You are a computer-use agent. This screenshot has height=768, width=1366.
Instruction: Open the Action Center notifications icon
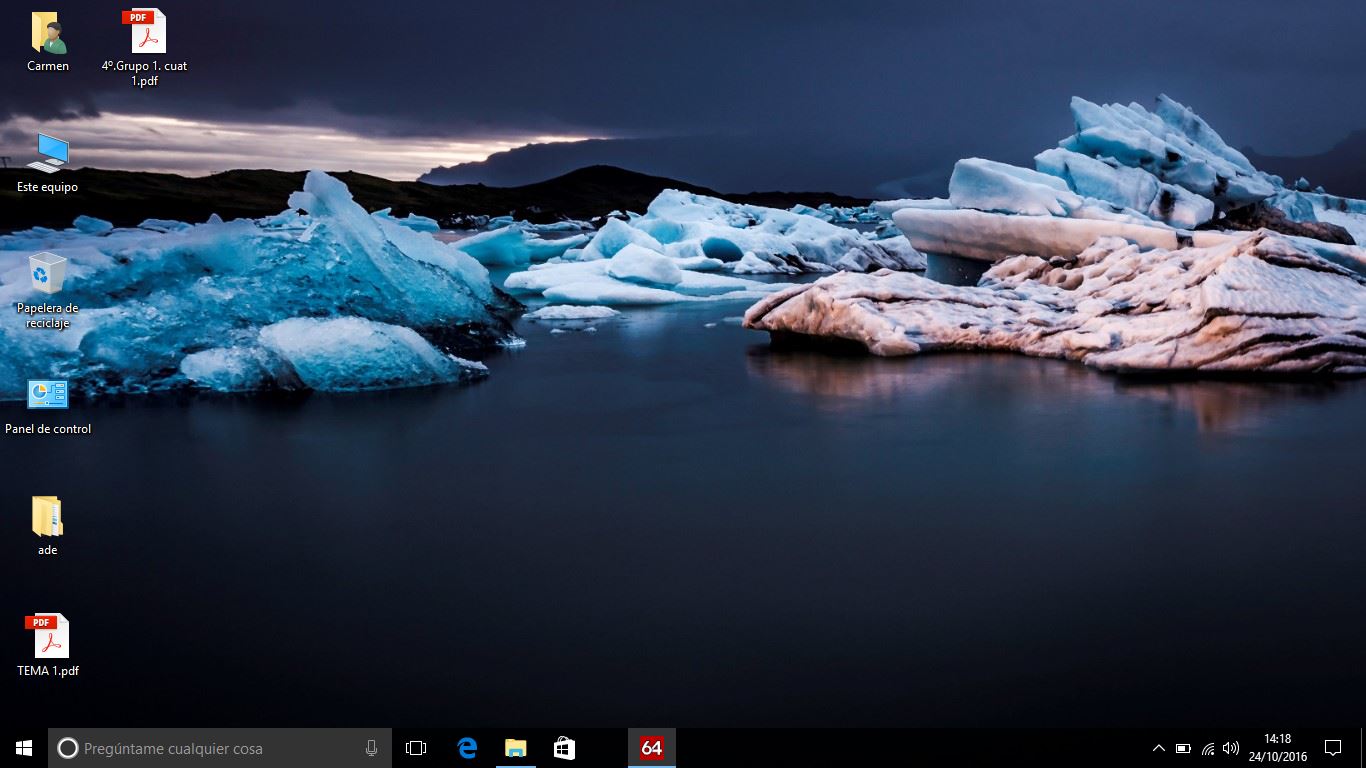(1332, 748)
